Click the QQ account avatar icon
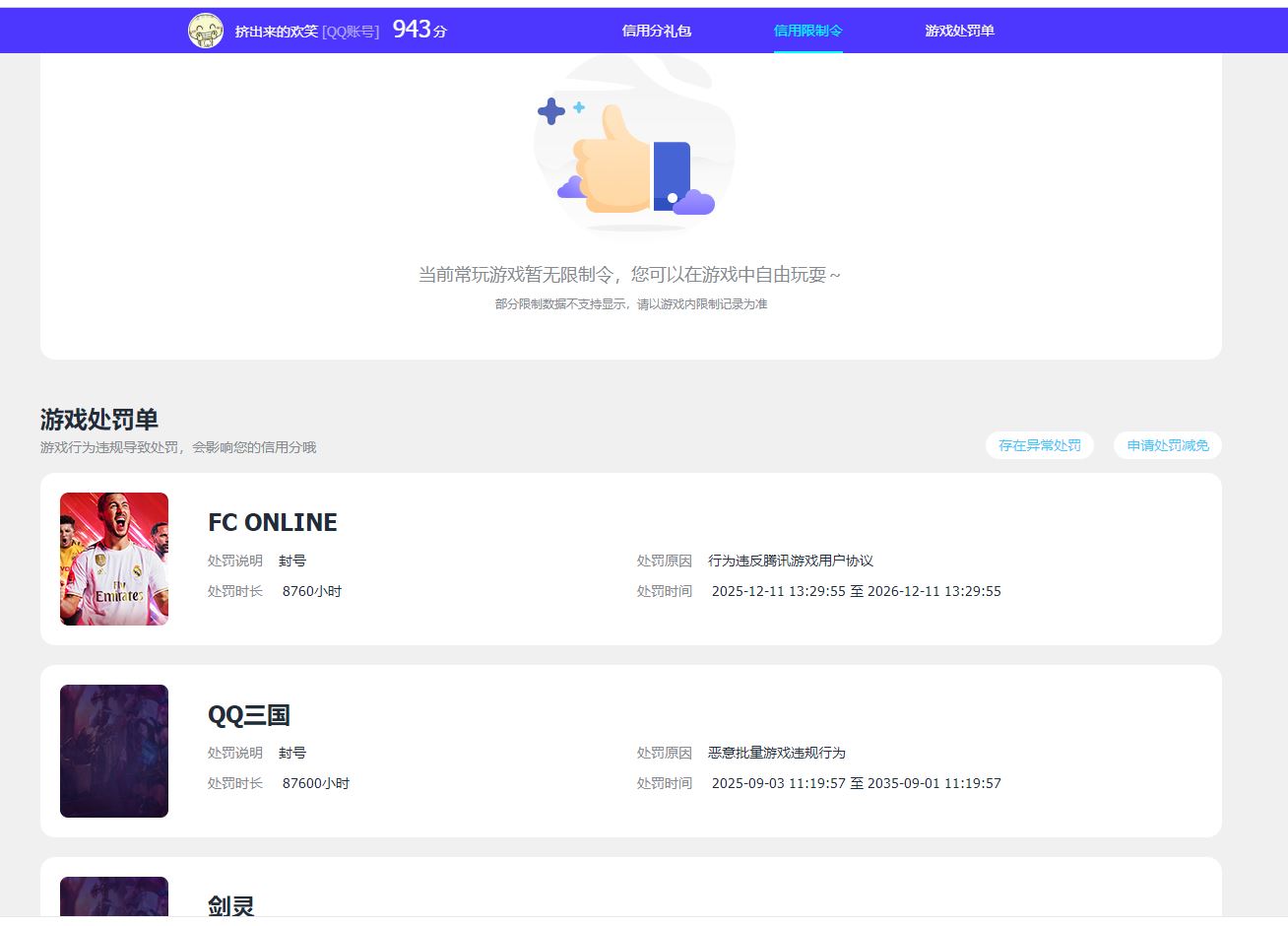The height and width of the screenshot is (926, 1288). point(206,30)
